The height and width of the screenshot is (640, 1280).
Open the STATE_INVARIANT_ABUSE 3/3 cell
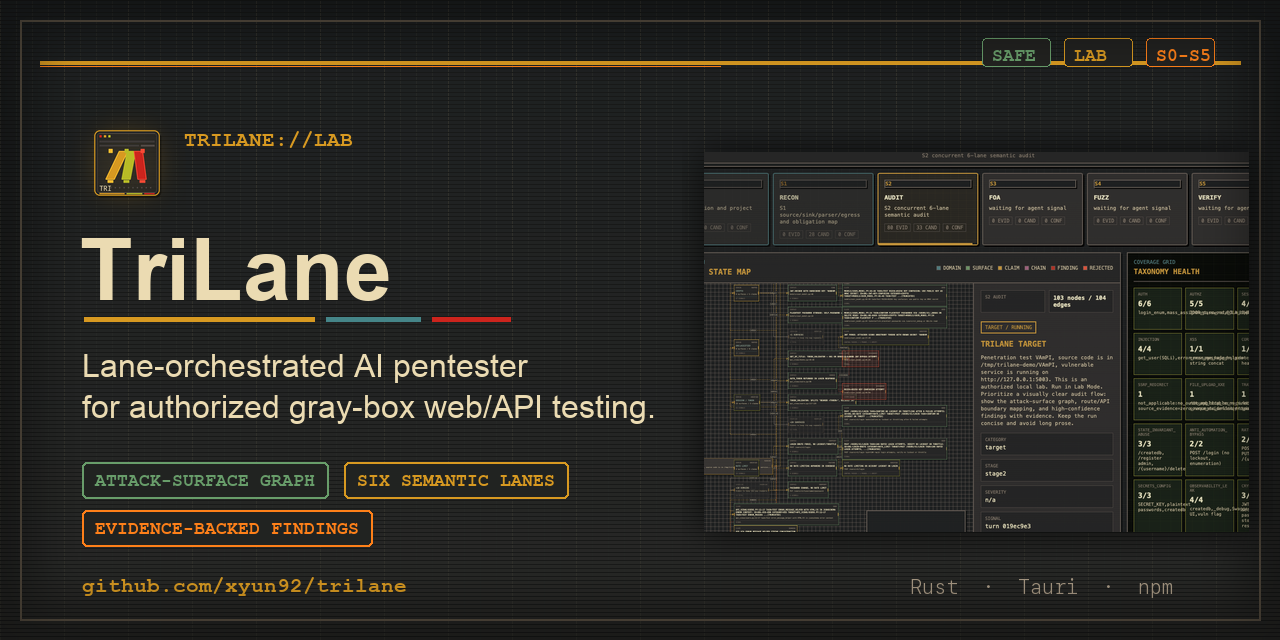point(1156,449)
